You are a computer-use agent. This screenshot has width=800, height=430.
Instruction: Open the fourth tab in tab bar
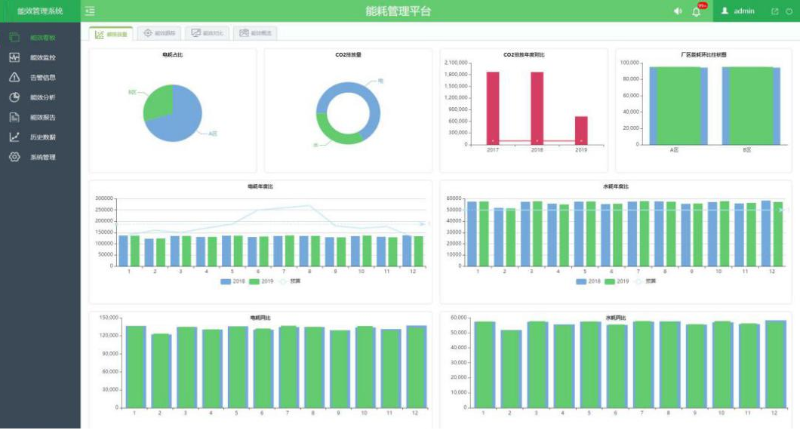click(x=255, y=33)
